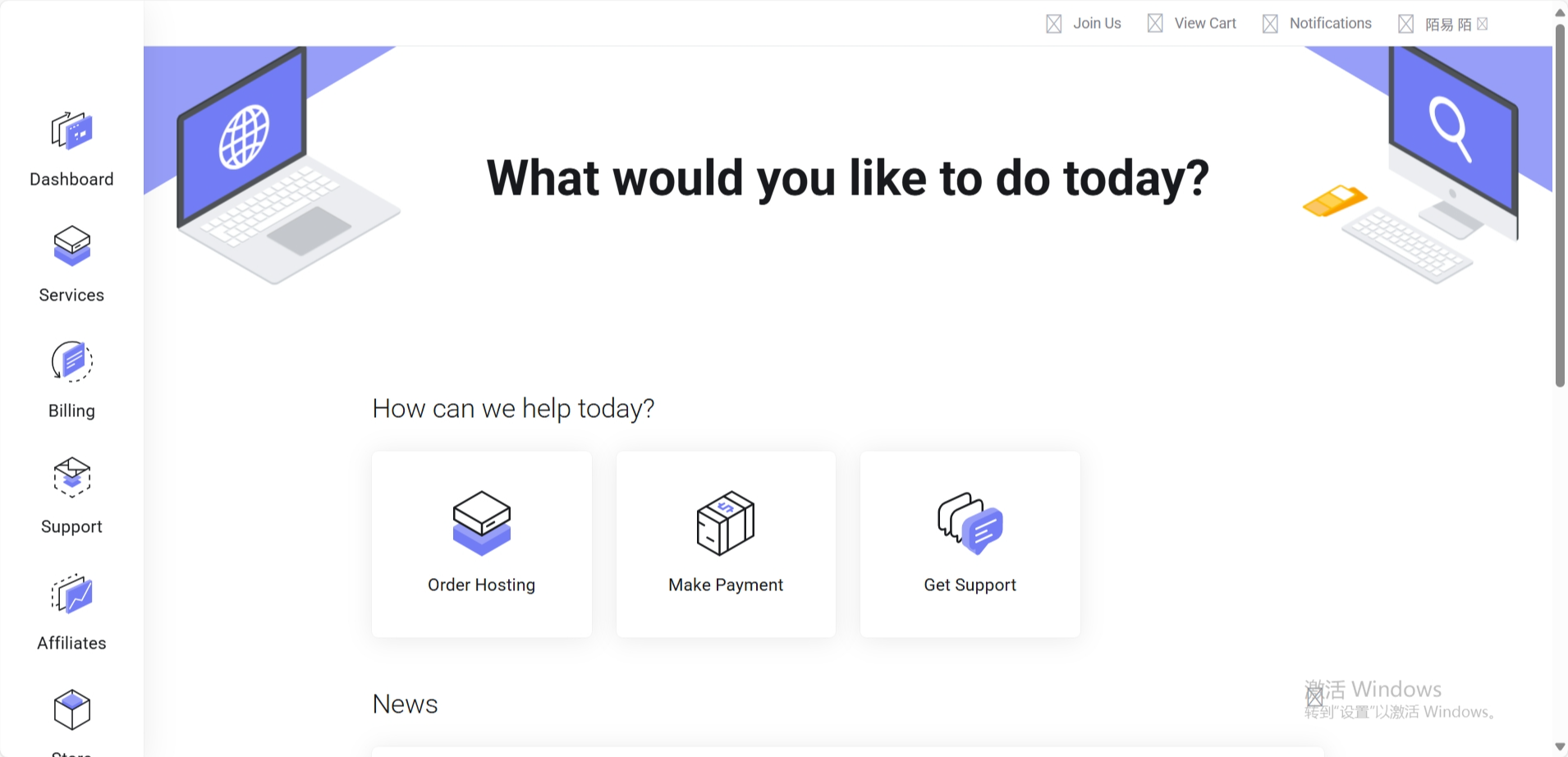Open View Cart in top bar
This screenshot has height=757, width=1568.
pos(1204,24)
